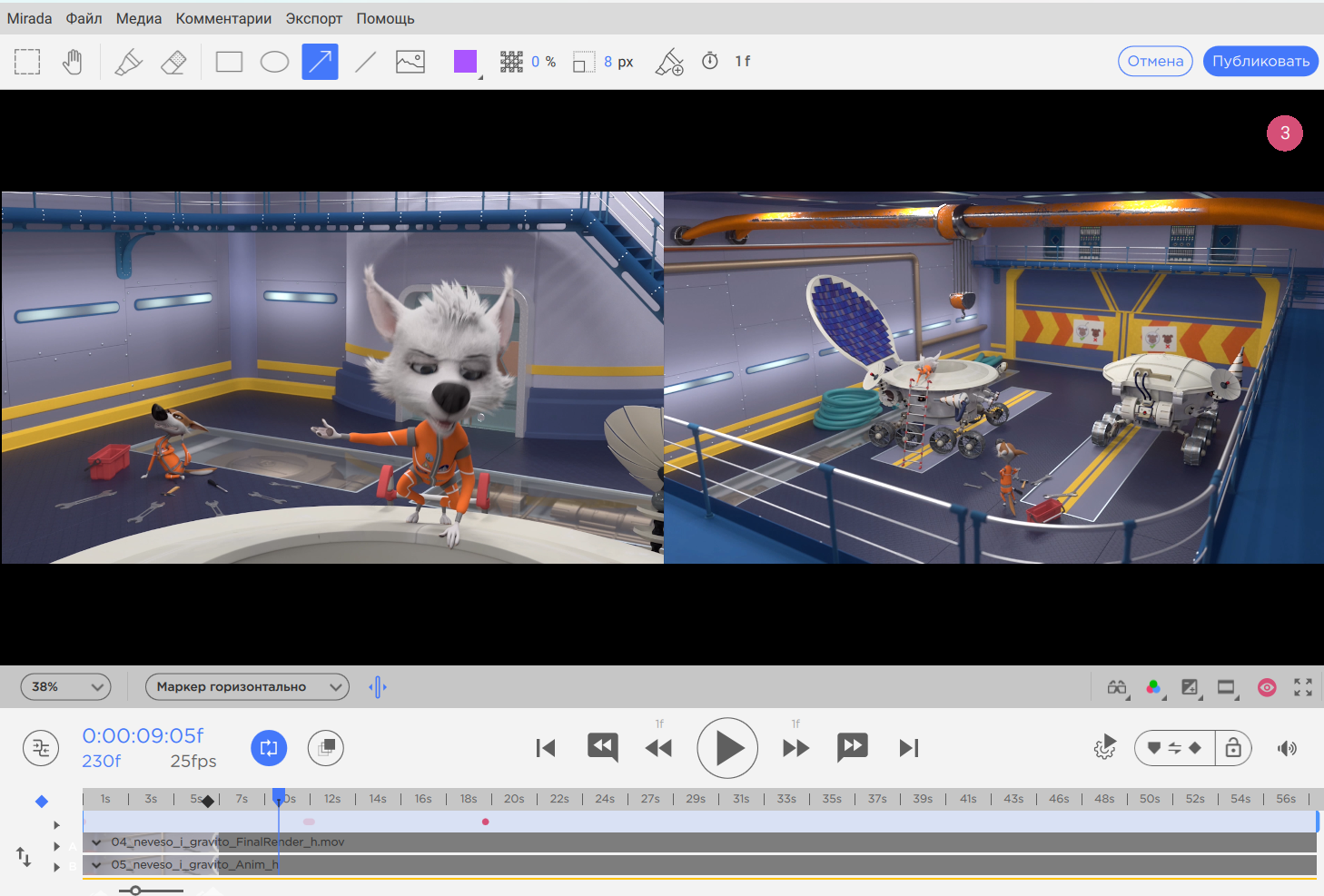Viewport: 1324px width, 896px height.
Task: Select the arrow annotation tool
Action: click(320, 62)
